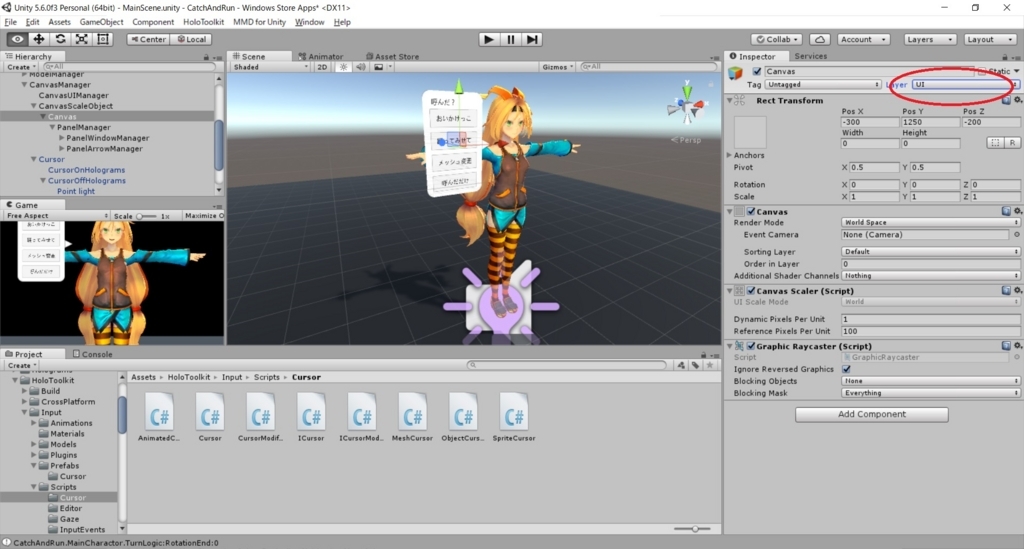Click the scene orientation gizmo
The height and width of the screenshot is (549, 1024).
pos(686,104)
